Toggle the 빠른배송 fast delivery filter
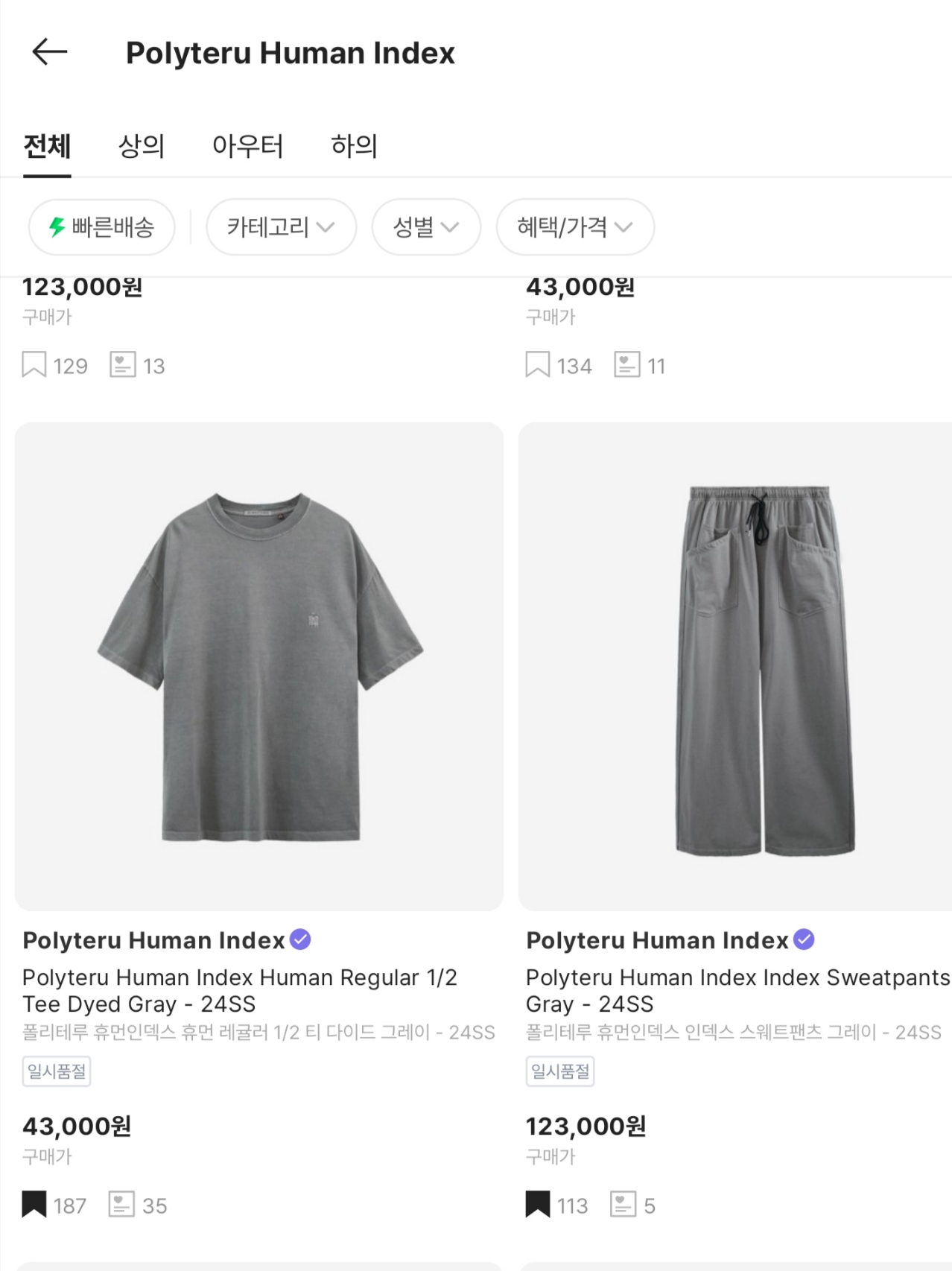Viewport: 952px width, 1271px height. click(x=102, y=226)
